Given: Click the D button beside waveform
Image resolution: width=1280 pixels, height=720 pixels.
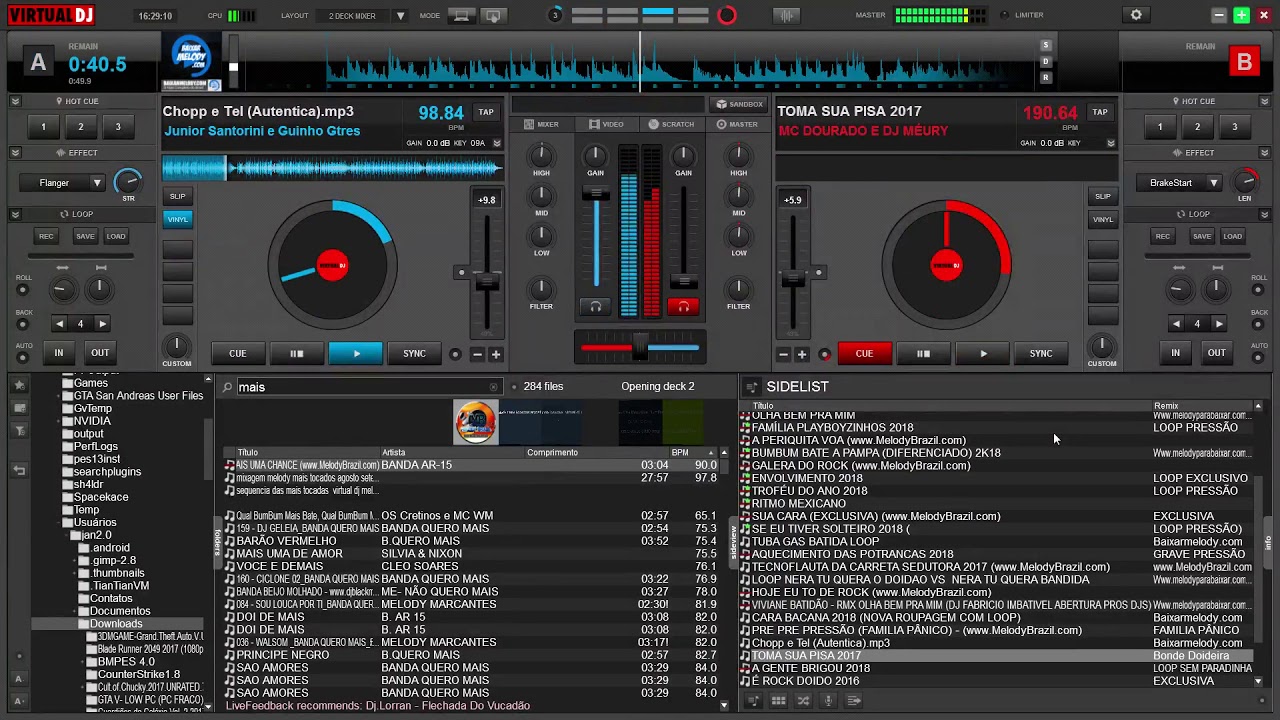Looking at the screenshot, I should pyautogui.click(x=1046, y=61).
